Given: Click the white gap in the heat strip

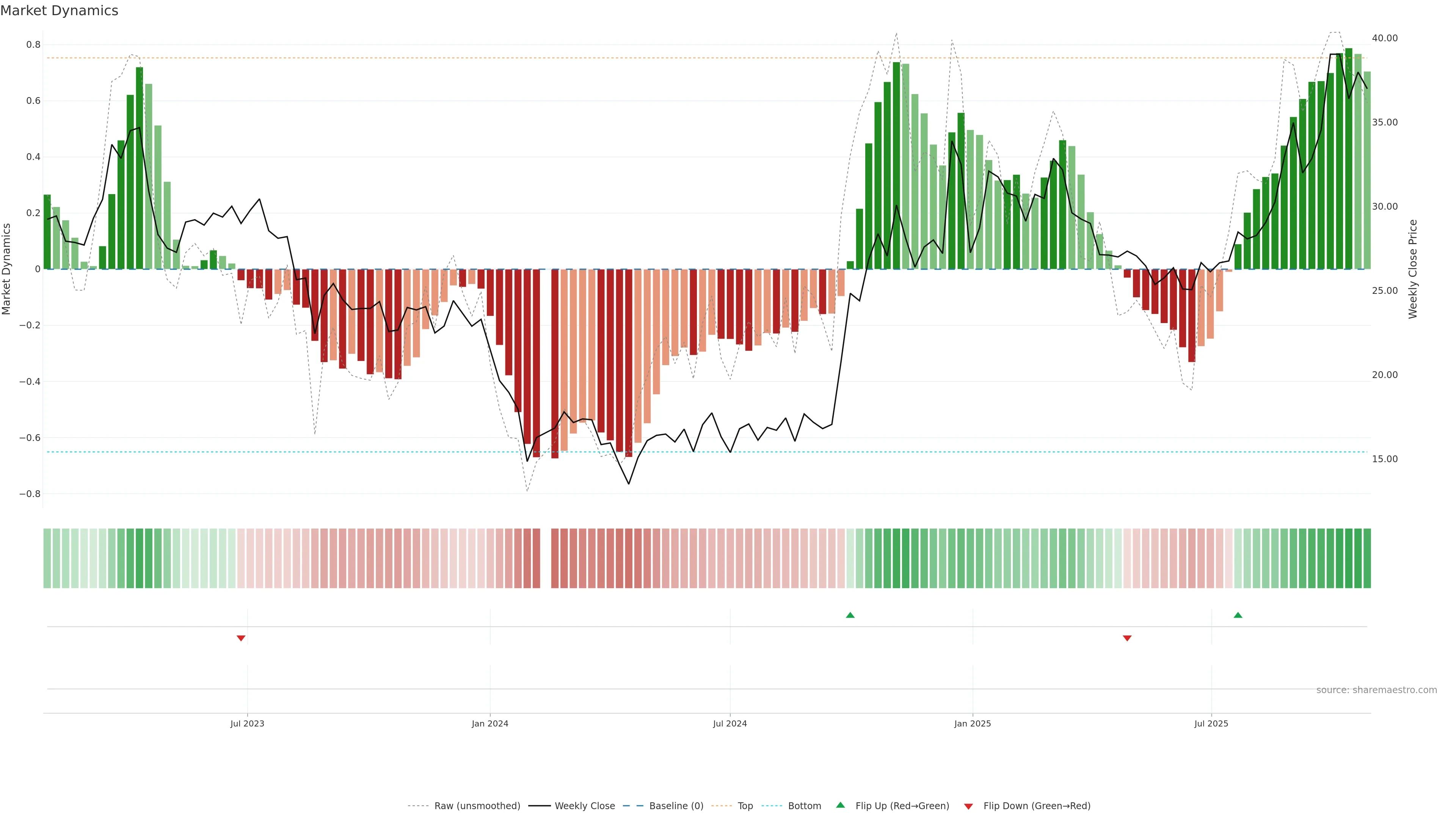Looking at the screenshot, I should click(x=546, y=559).
